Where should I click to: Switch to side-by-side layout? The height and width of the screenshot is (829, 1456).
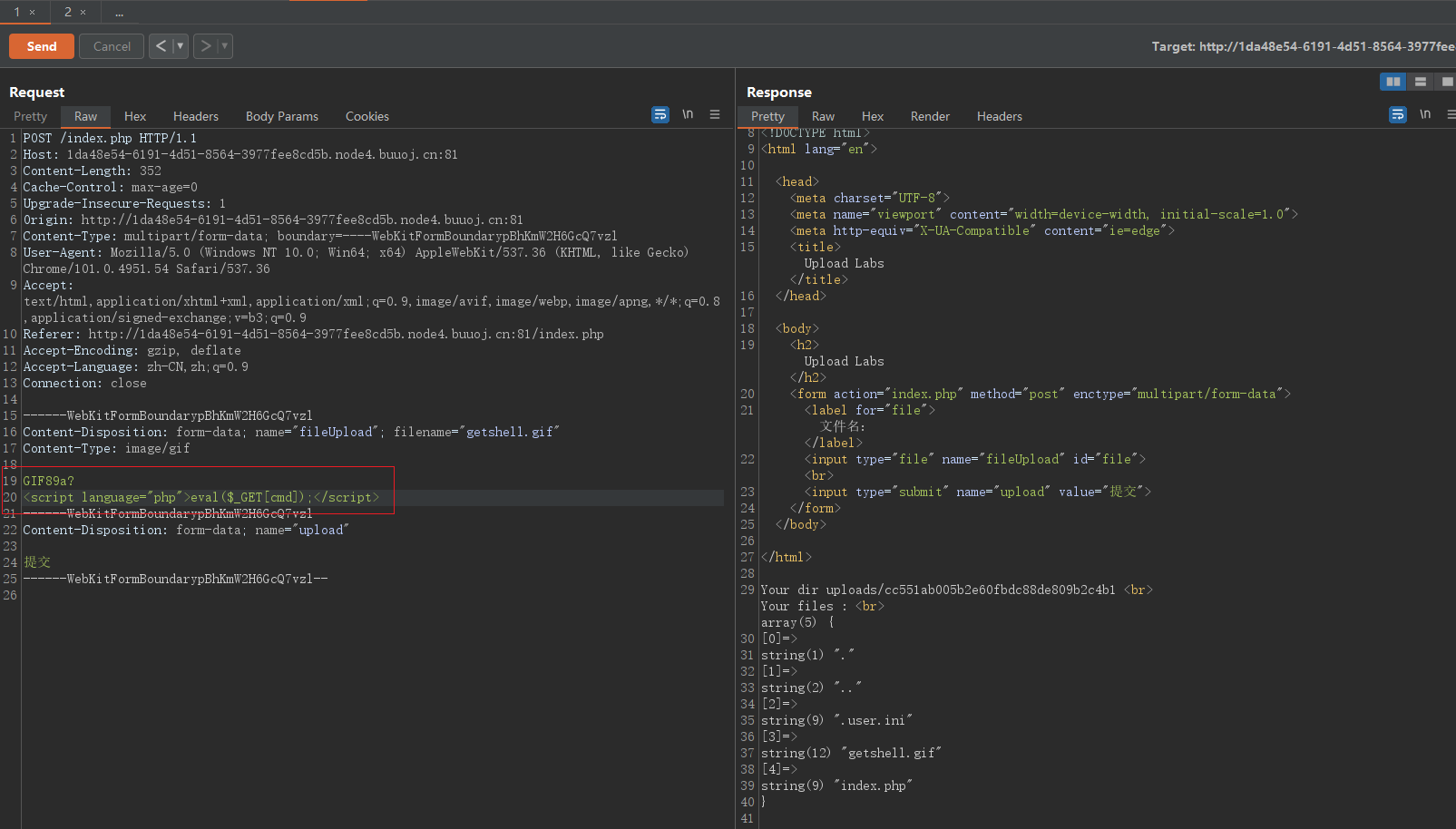[1392, 82]
